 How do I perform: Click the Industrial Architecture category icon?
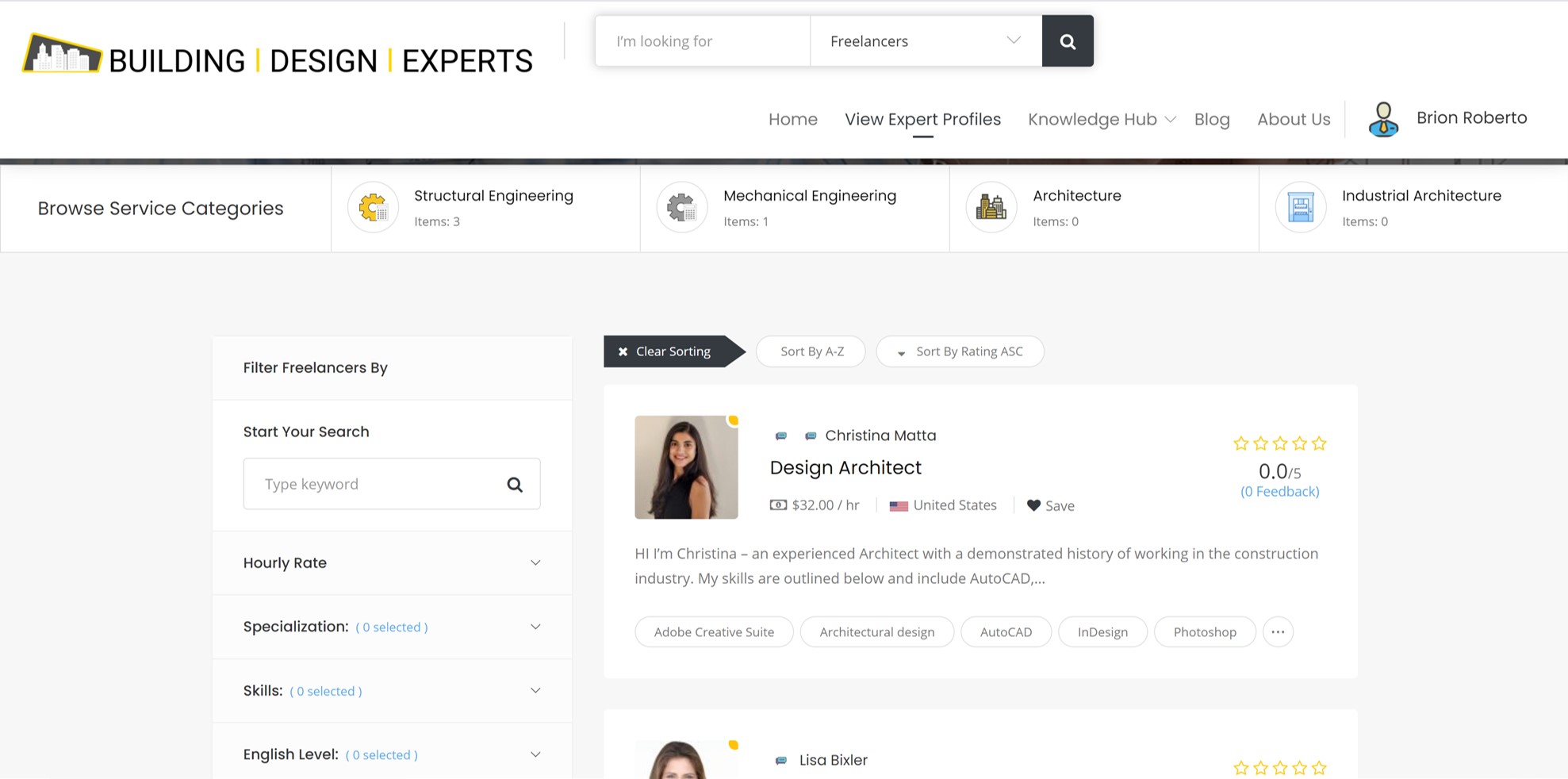tap(1301, 208)
